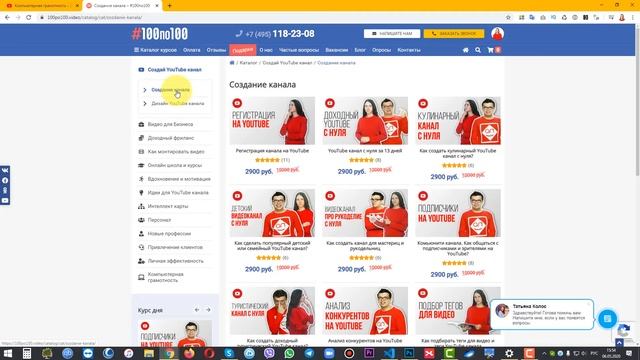Screen dimensions: 640x360
Task: Open 'Анализ конкурентов на YouTube' thumbnail
Action: (365, 311)
